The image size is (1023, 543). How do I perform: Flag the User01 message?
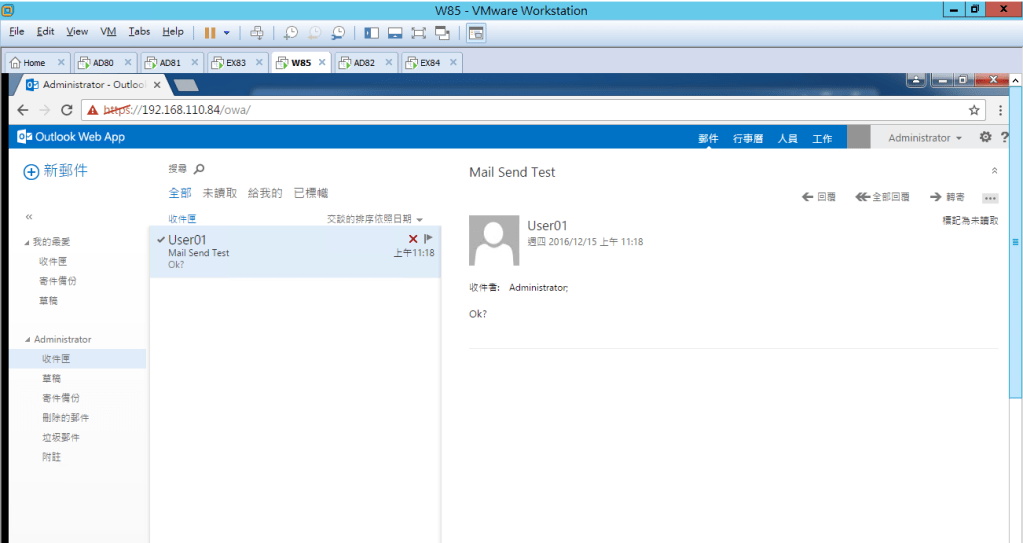(428, 238)
